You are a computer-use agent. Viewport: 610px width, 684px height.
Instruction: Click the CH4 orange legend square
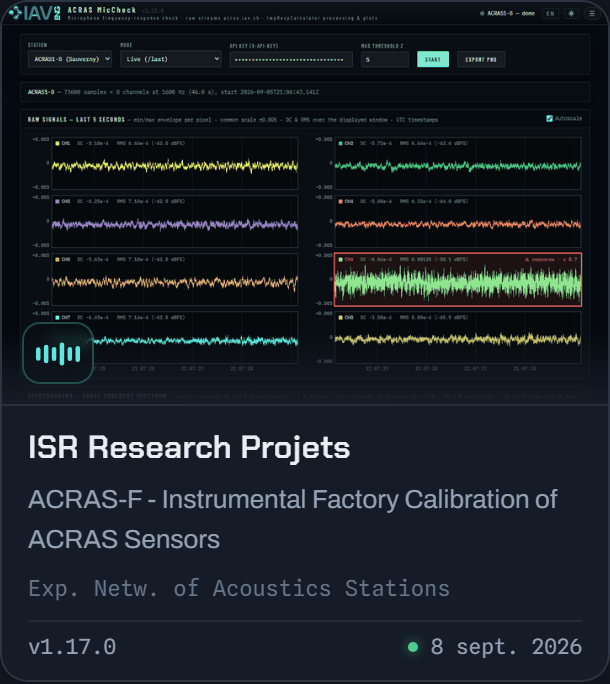coord(340,201)
